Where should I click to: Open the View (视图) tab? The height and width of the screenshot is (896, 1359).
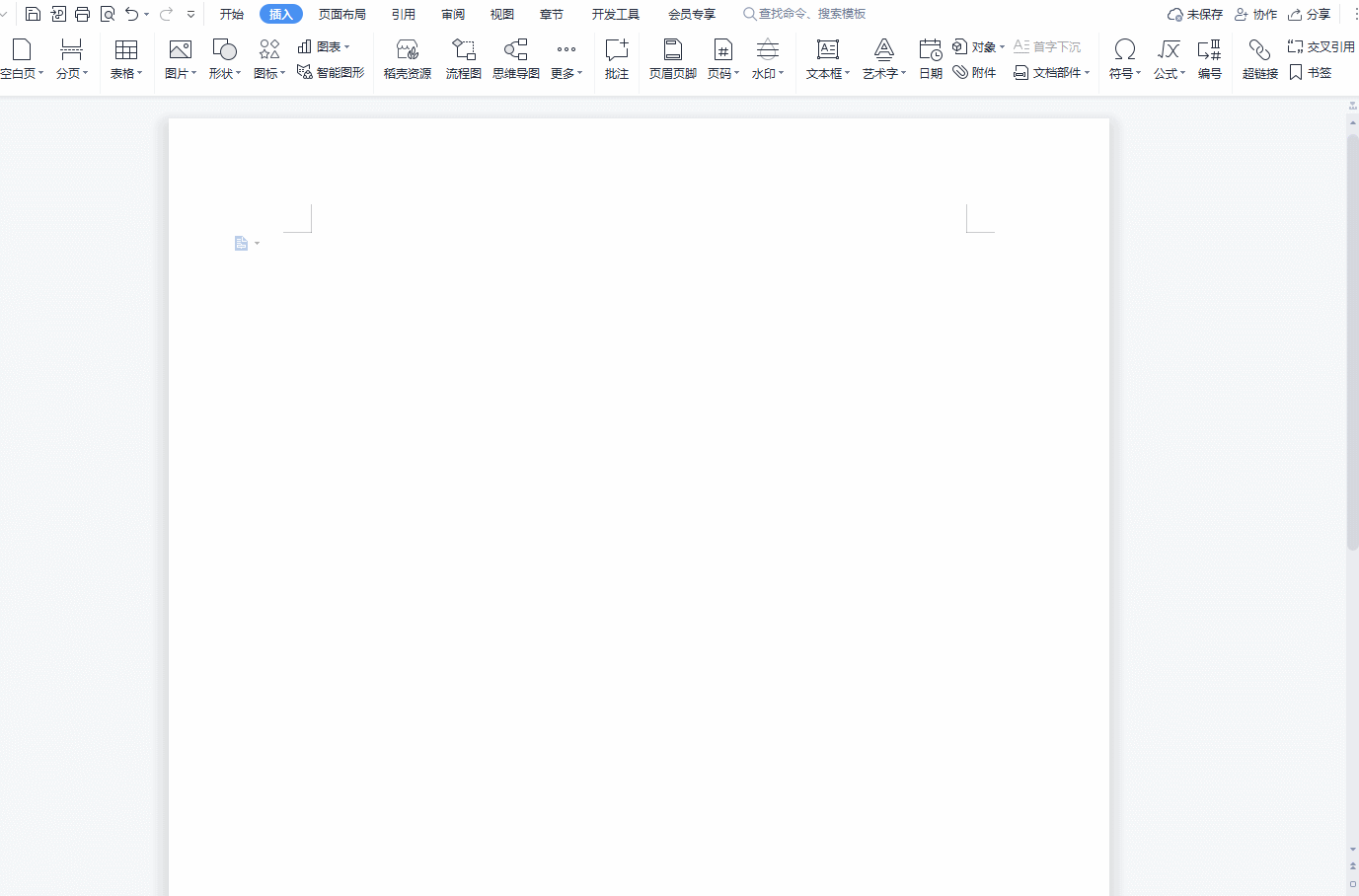(502, 14)
